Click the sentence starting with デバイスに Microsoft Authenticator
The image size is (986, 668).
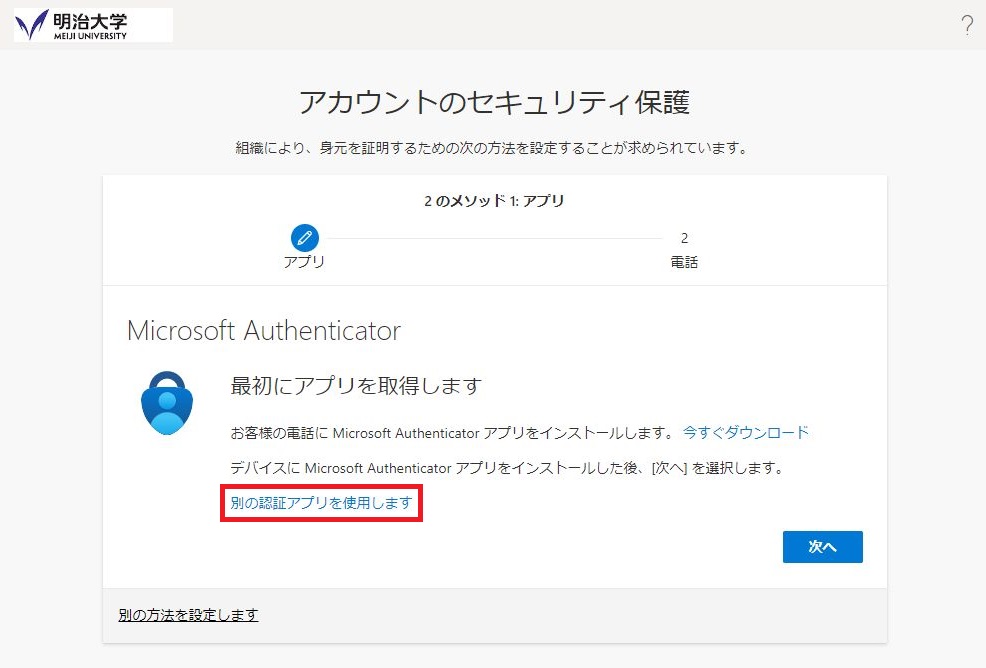tap(507, 468)
